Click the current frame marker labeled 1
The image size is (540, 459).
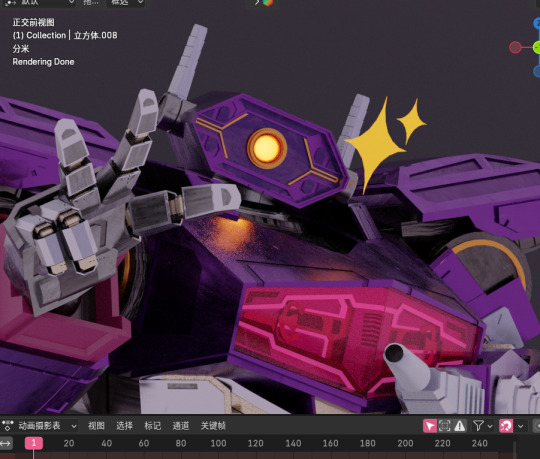[33, 443]
